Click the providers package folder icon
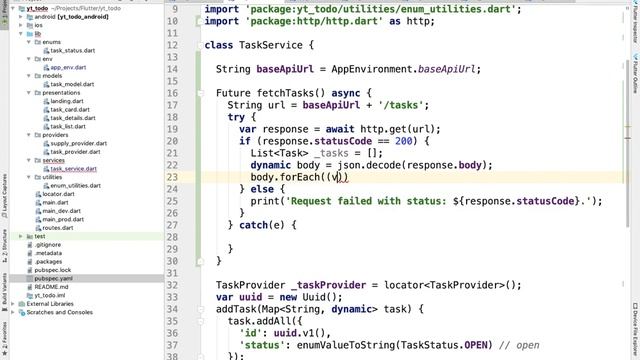Screen dimensions: 640x360 38,135
